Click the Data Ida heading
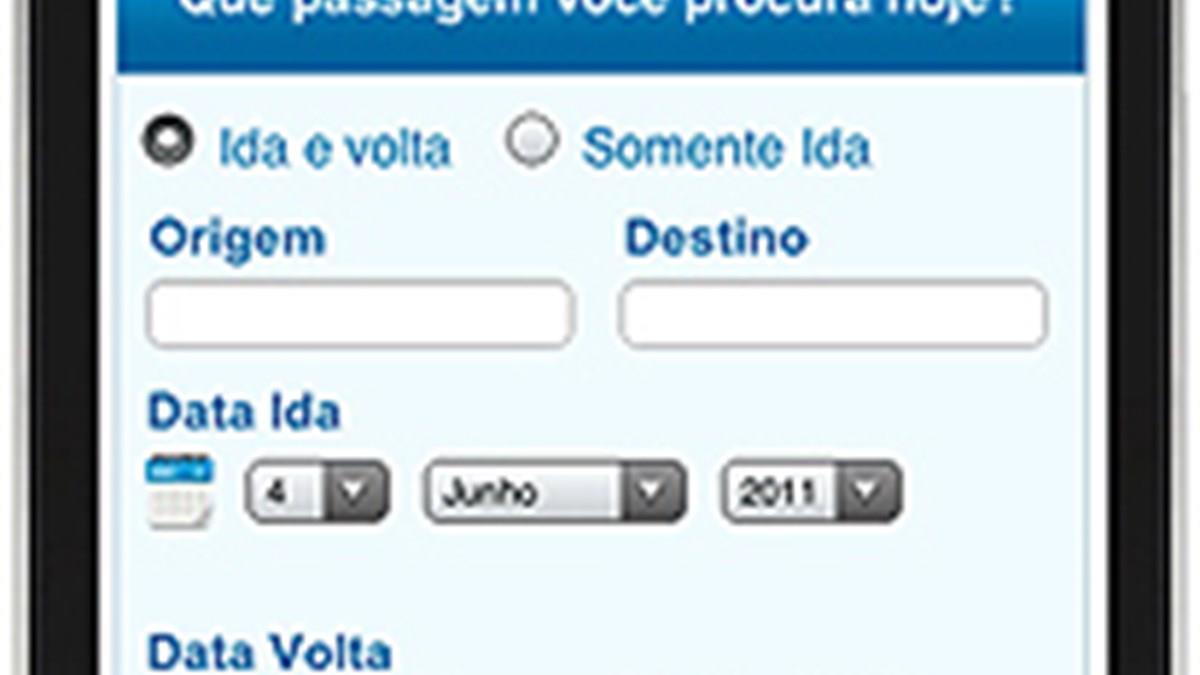Image resolution: width=1200 pixels, height=675 pixels. 244,412
